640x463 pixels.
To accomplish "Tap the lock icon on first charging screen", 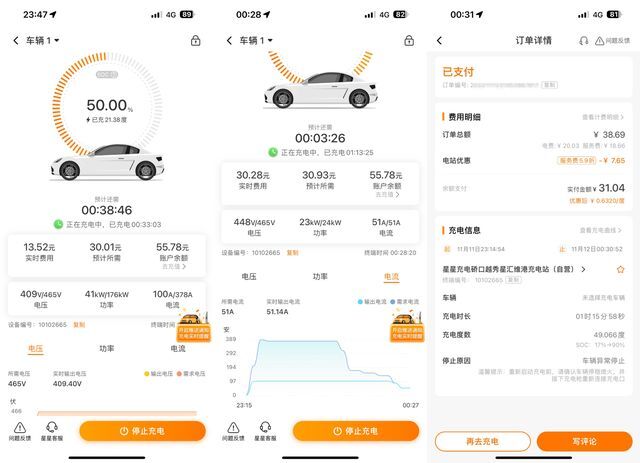I will [x=196, y=40].
